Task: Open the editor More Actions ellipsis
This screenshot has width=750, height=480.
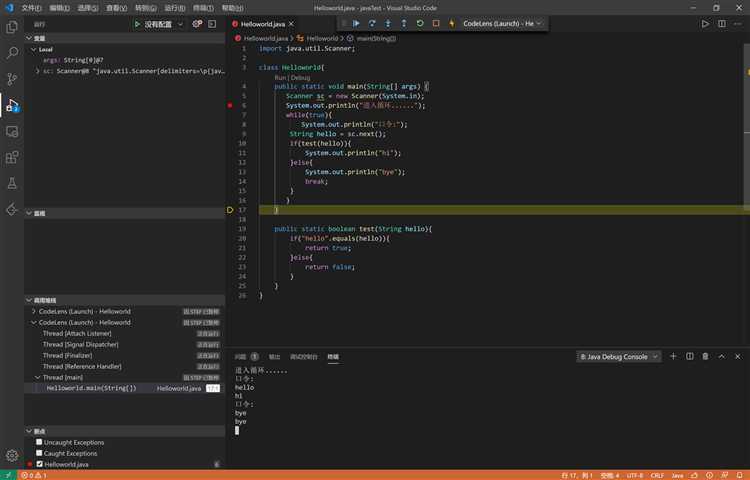Action: click(x=739, y=24)
